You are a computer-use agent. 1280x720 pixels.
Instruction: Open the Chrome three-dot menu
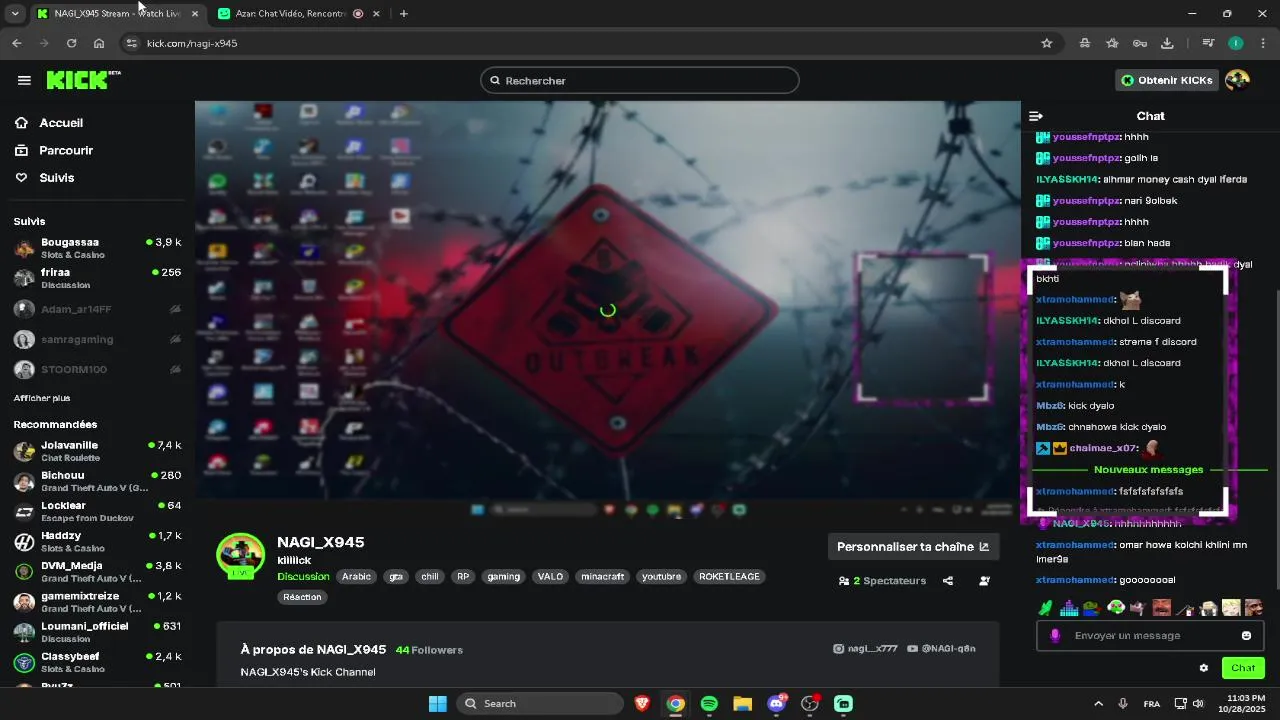1264,43
